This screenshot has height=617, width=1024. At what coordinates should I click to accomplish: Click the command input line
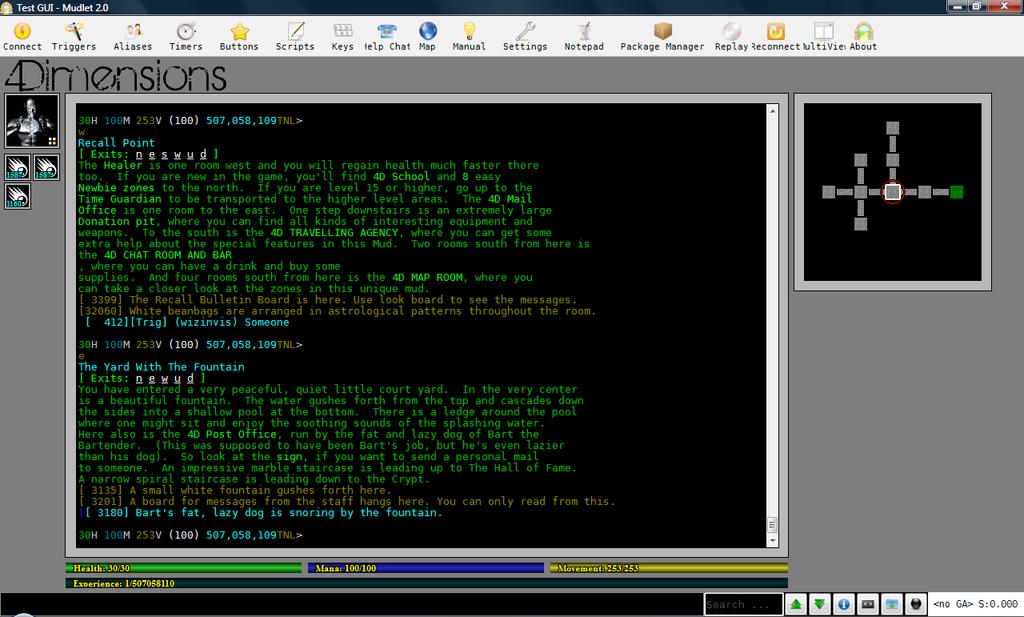[351, 605]
